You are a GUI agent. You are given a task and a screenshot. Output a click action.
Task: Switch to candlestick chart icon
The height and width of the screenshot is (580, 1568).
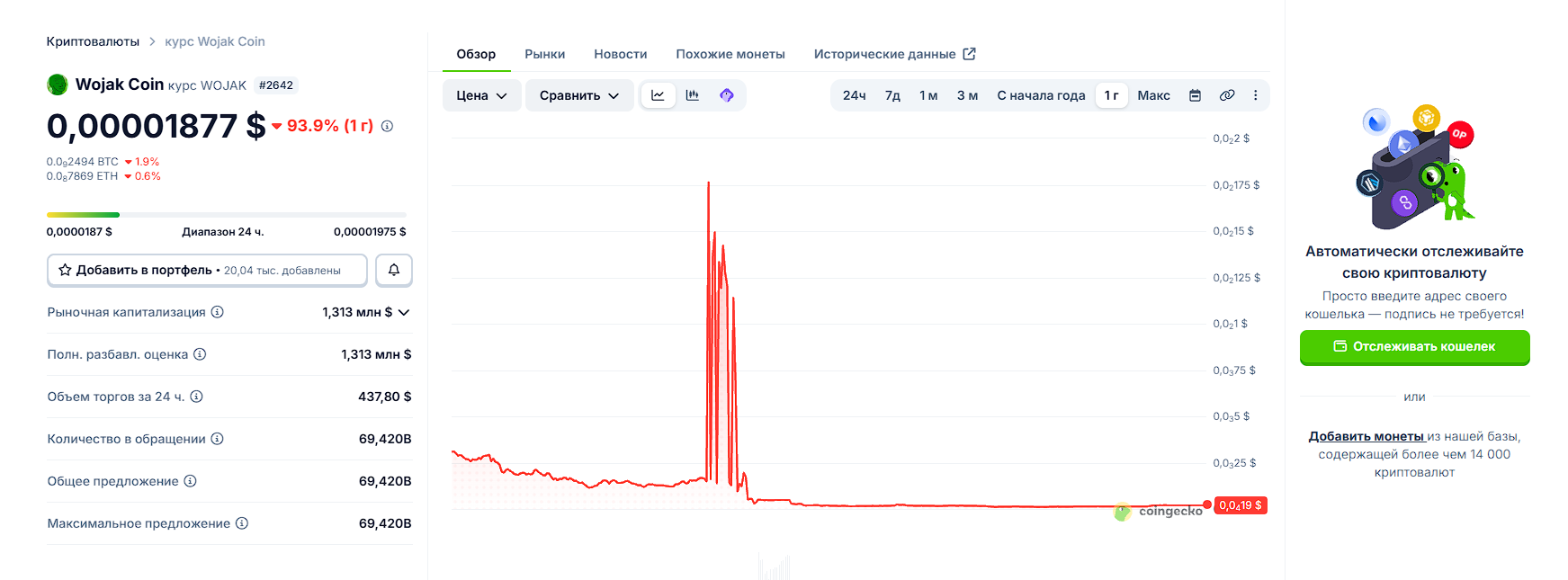click(x=692, y=95)
